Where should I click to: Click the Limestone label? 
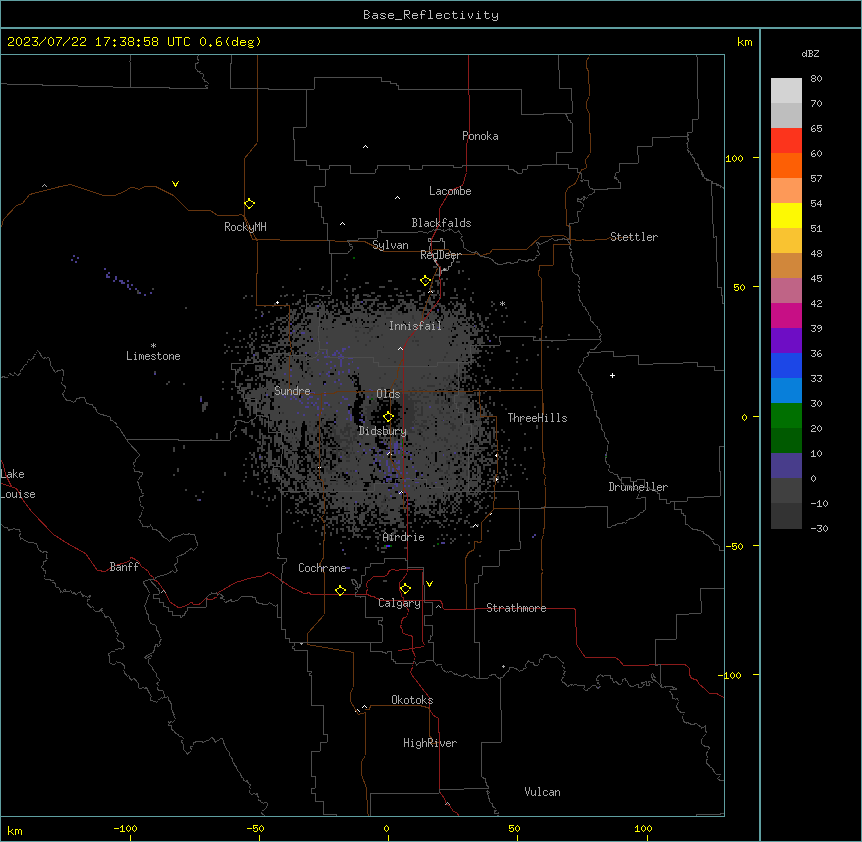(x=153, y=356)
